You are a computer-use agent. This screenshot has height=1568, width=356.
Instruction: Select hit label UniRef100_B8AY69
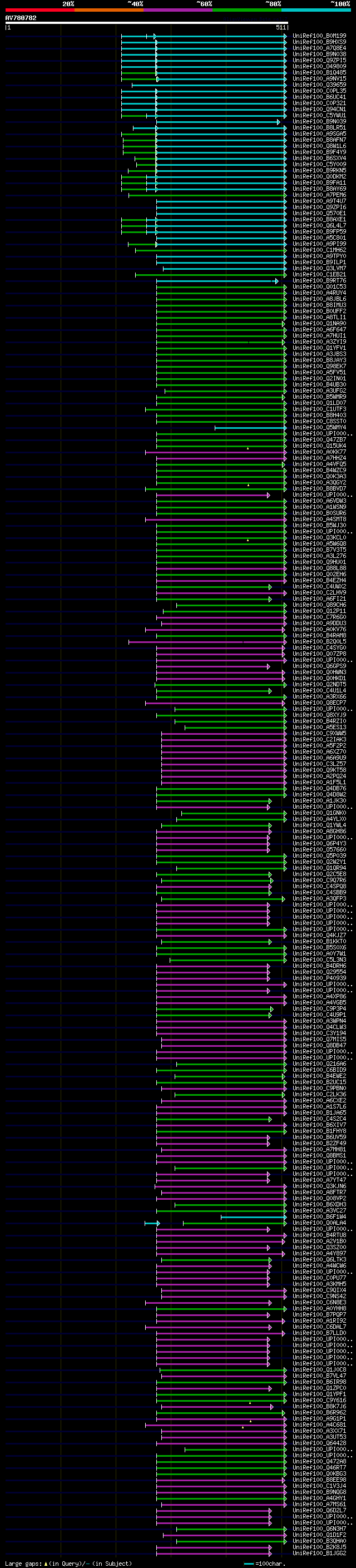[319, 189]
